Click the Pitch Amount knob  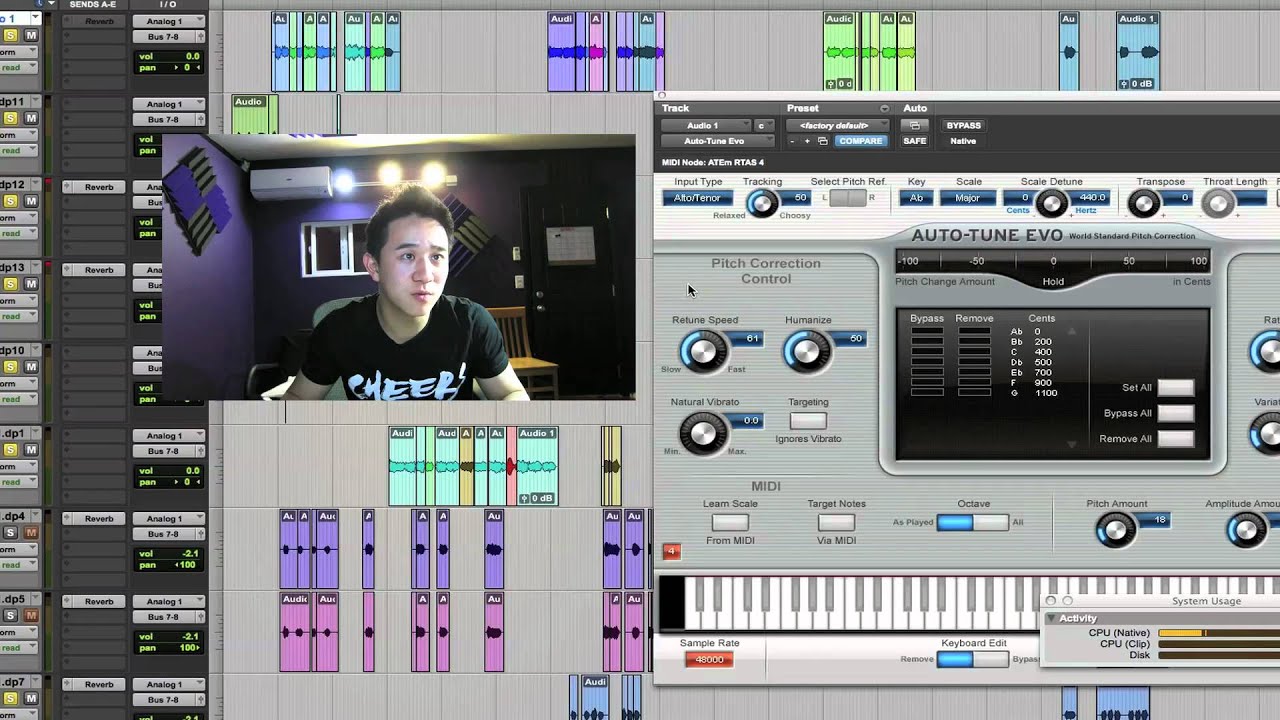(x=1114, y=530)
